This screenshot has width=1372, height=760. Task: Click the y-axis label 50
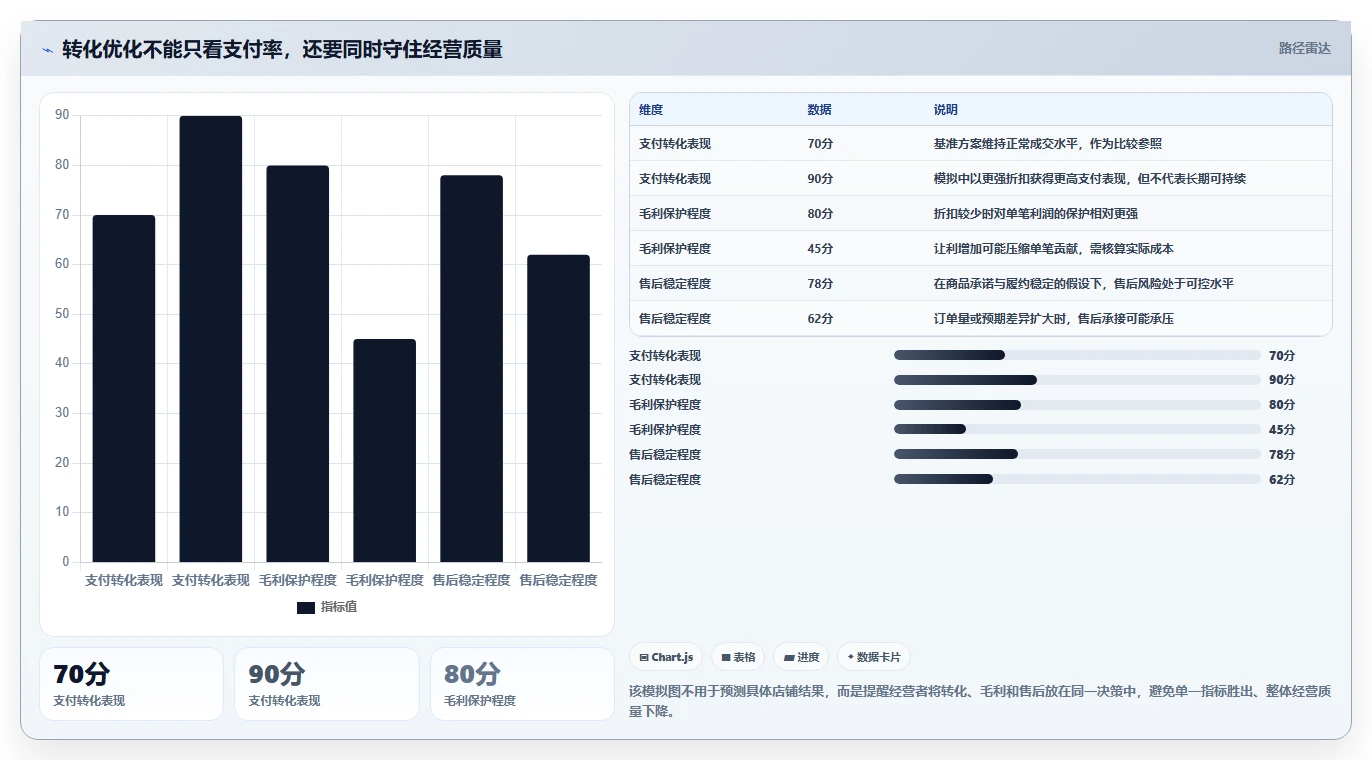(62, 314)
